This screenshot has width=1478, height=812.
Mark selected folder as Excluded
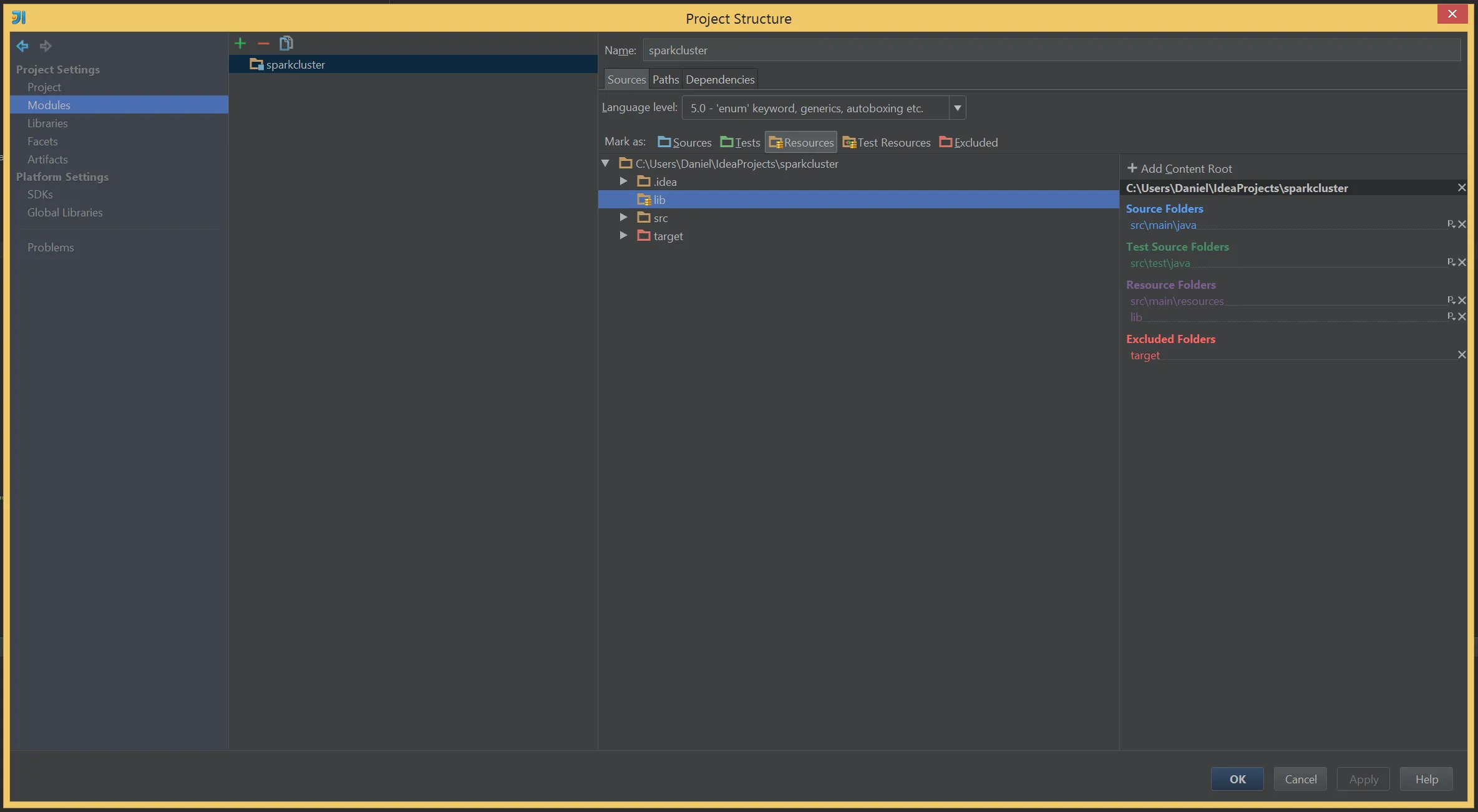(968, 142)
